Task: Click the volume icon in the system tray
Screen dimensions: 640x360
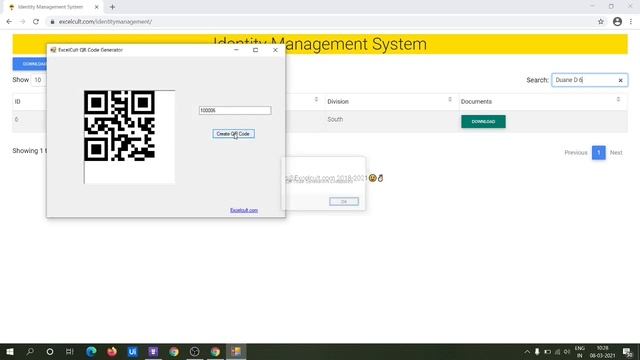Action: click(x=567, y=351)
